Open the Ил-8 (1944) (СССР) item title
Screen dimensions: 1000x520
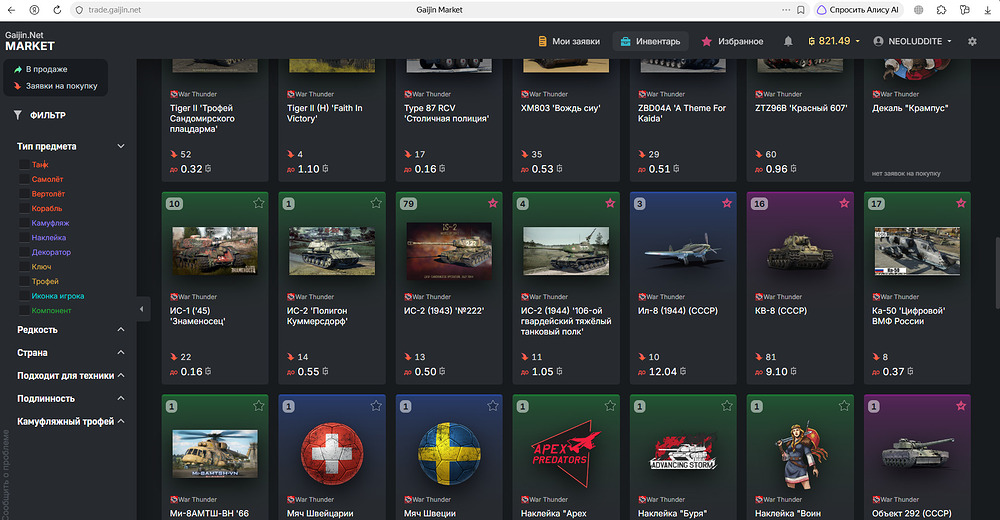(678, 311)
